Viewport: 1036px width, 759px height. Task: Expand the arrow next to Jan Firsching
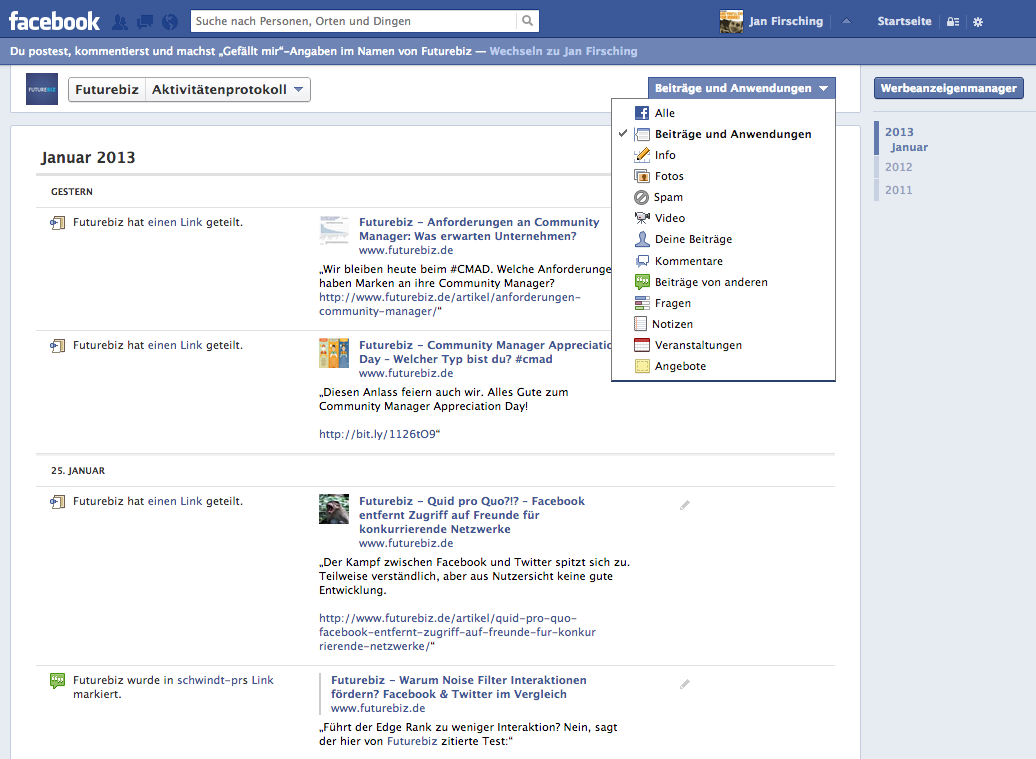[846, 21]
